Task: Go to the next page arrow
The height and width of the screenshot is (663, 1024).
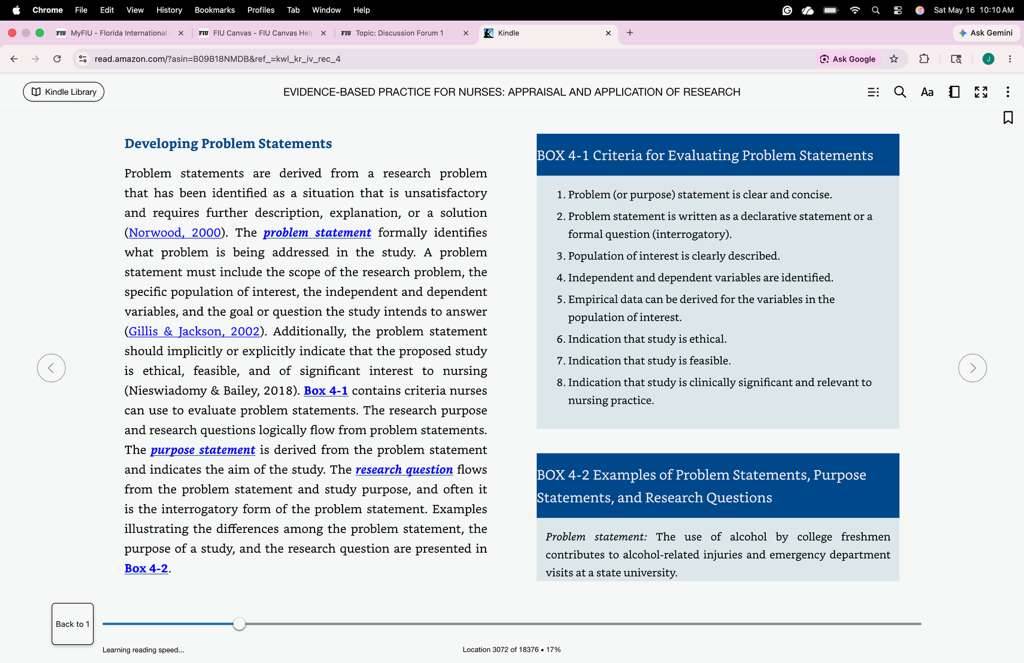Action: 972,368
